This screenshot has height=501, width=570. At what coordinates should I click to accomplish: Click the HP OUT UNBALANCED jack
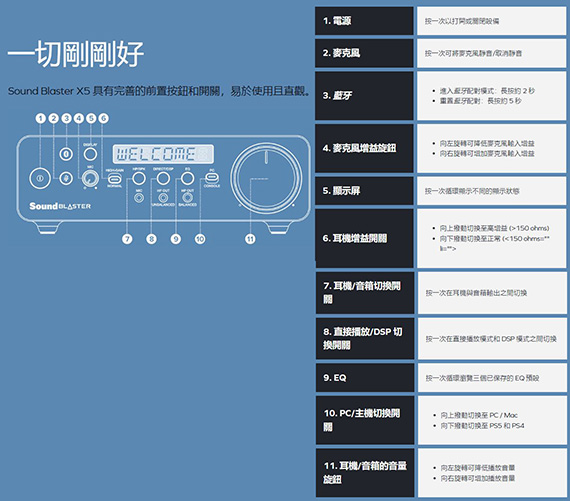163,198
